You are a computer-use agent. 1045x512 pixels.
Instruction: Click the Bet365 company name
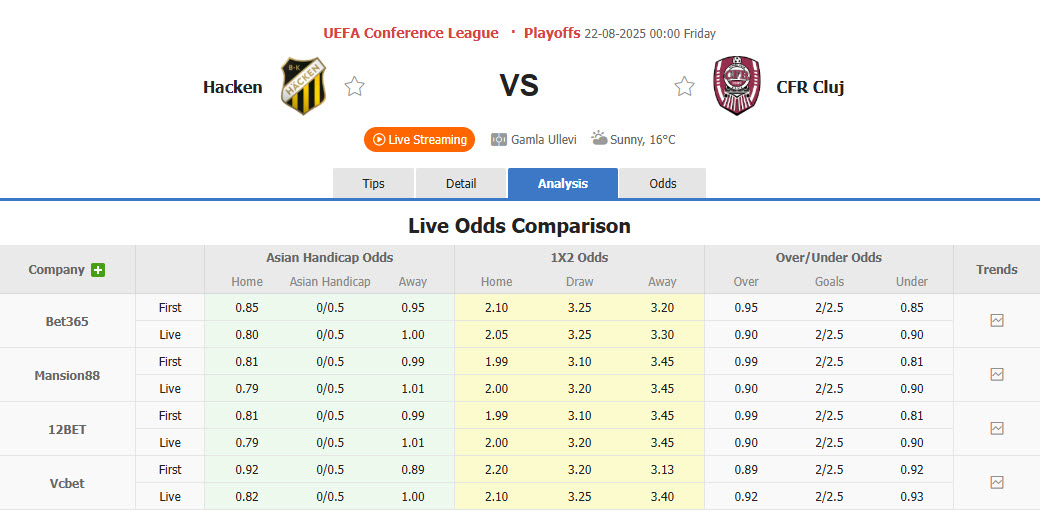(67, 321)
